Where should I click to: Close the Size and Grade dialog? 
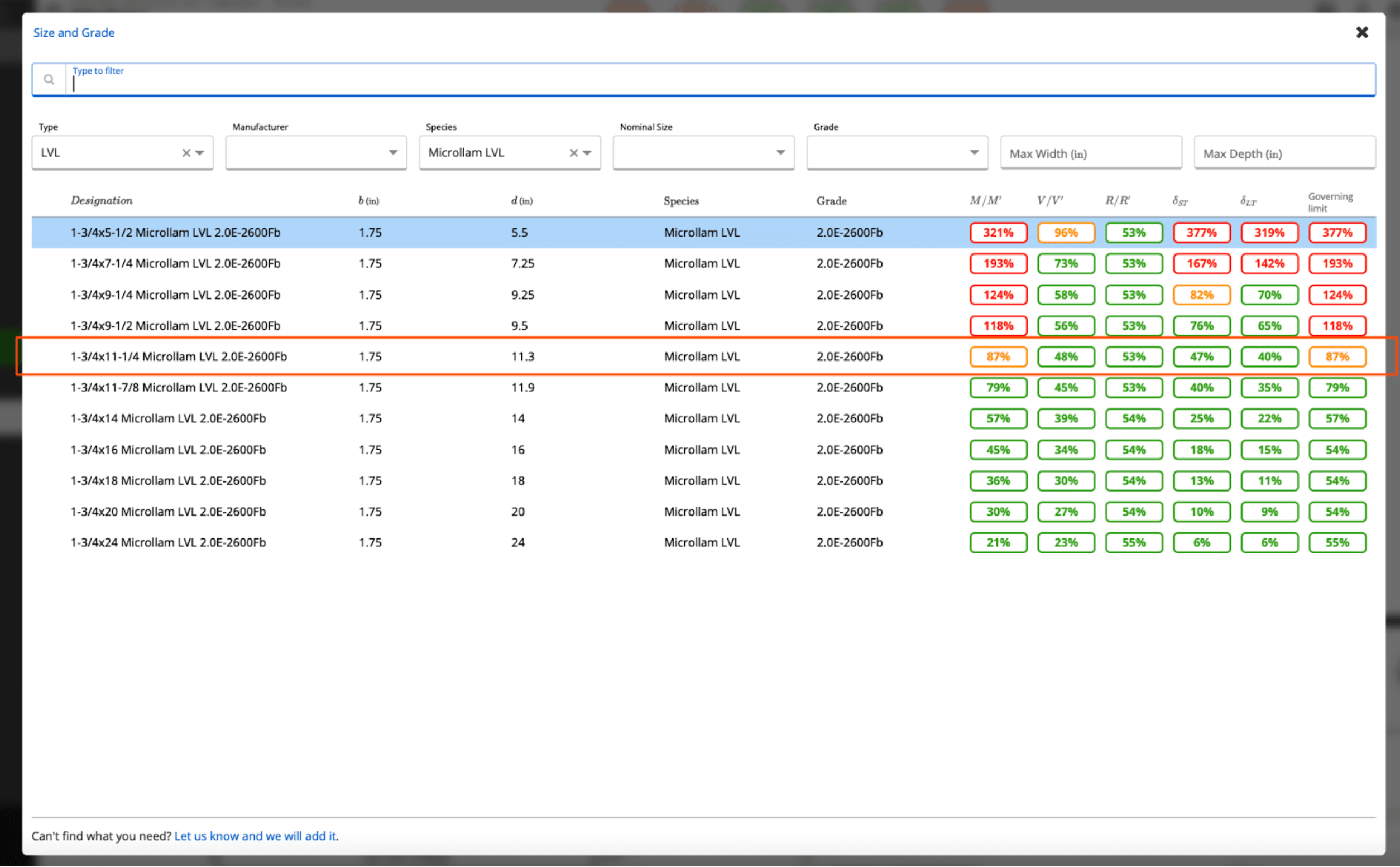point(1361,33)
